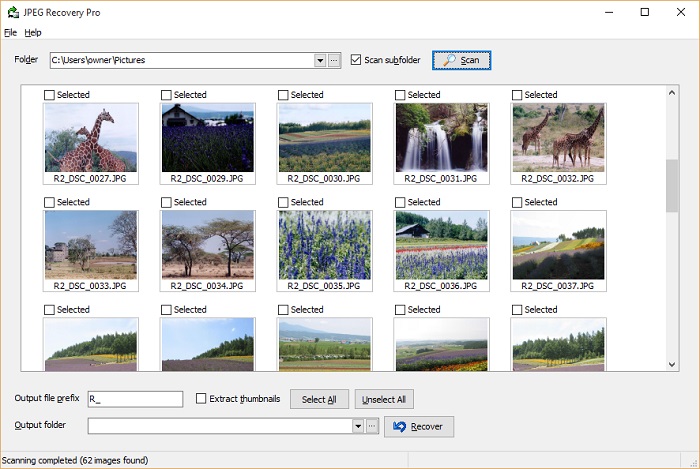Enable the Extract thumbnails checkbox
Image resolution: width=700 pixels, height=469 pixels.
coord(201,399)
